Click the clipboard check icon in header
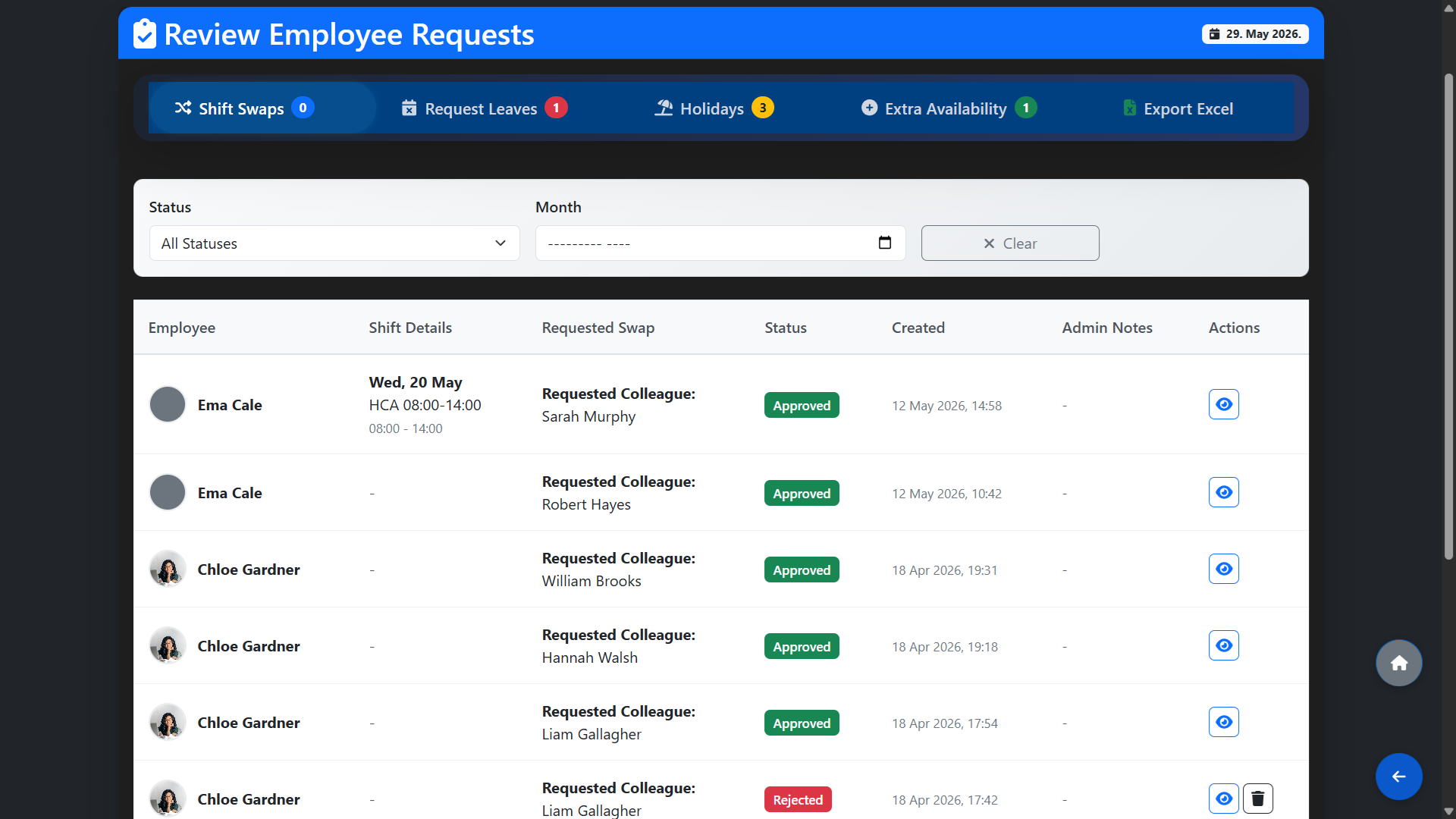The height and width of the screenshot is (819, 1456). (x=144, y=34)
